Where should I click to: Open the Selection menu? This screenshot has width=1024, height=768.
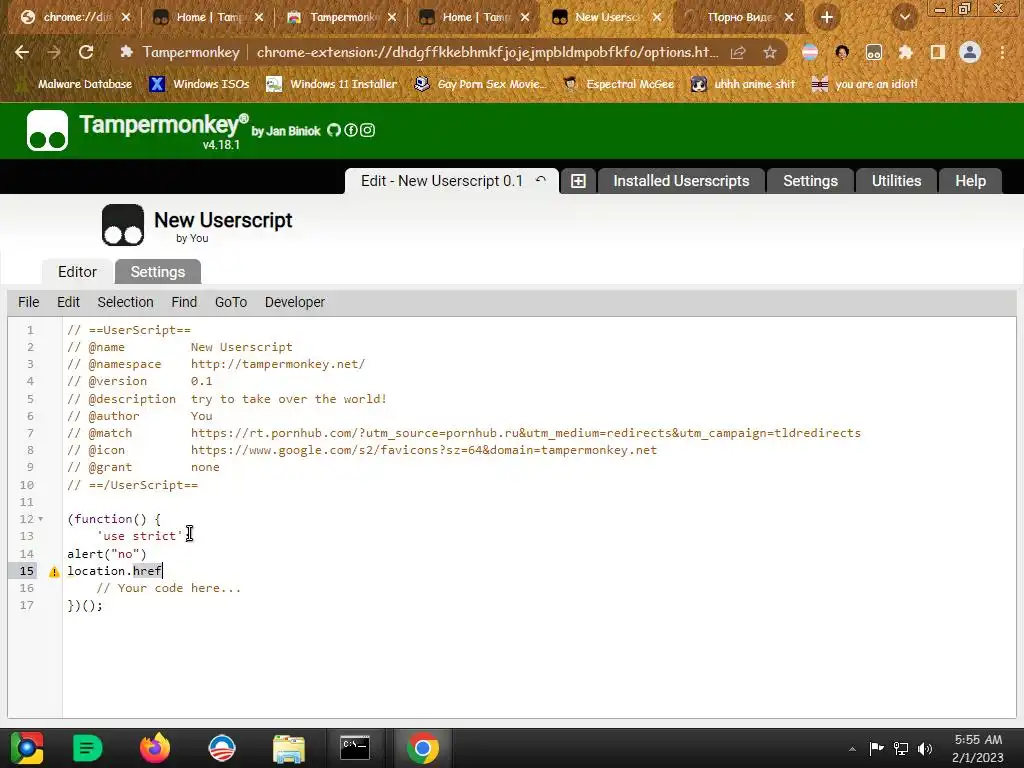click(125, 302)
